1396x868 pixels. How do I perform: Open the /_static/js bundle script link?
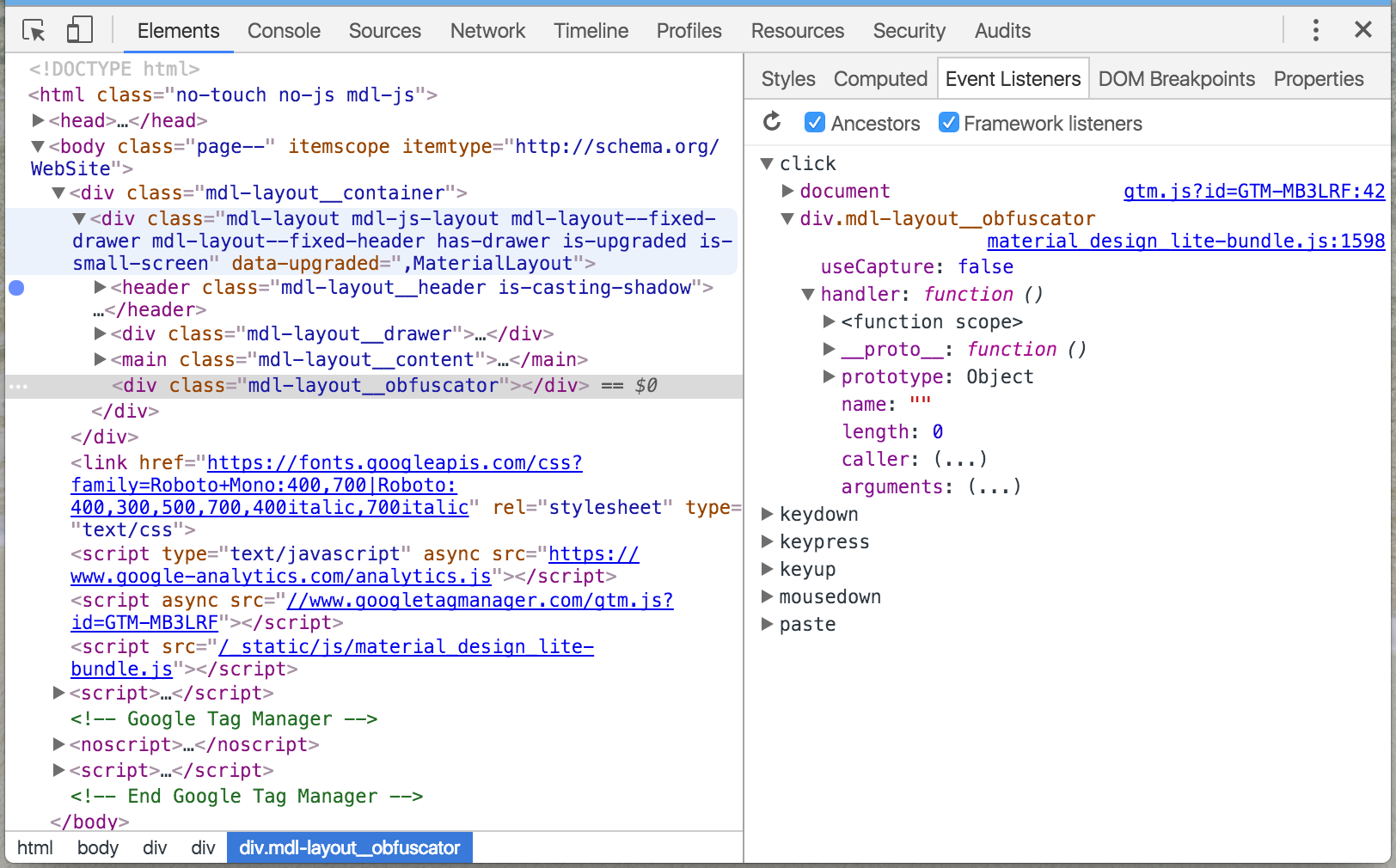click(332, 657)
